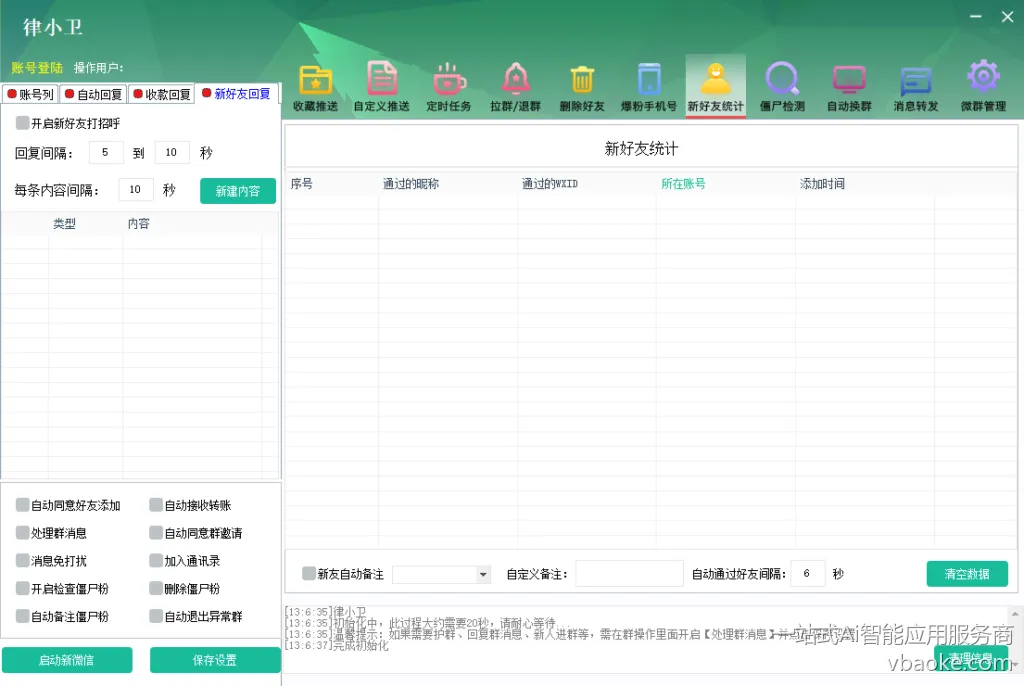Click the 所在账号 column header
1024x686 pixels.
pyautogui.click(x=683, y=184)
